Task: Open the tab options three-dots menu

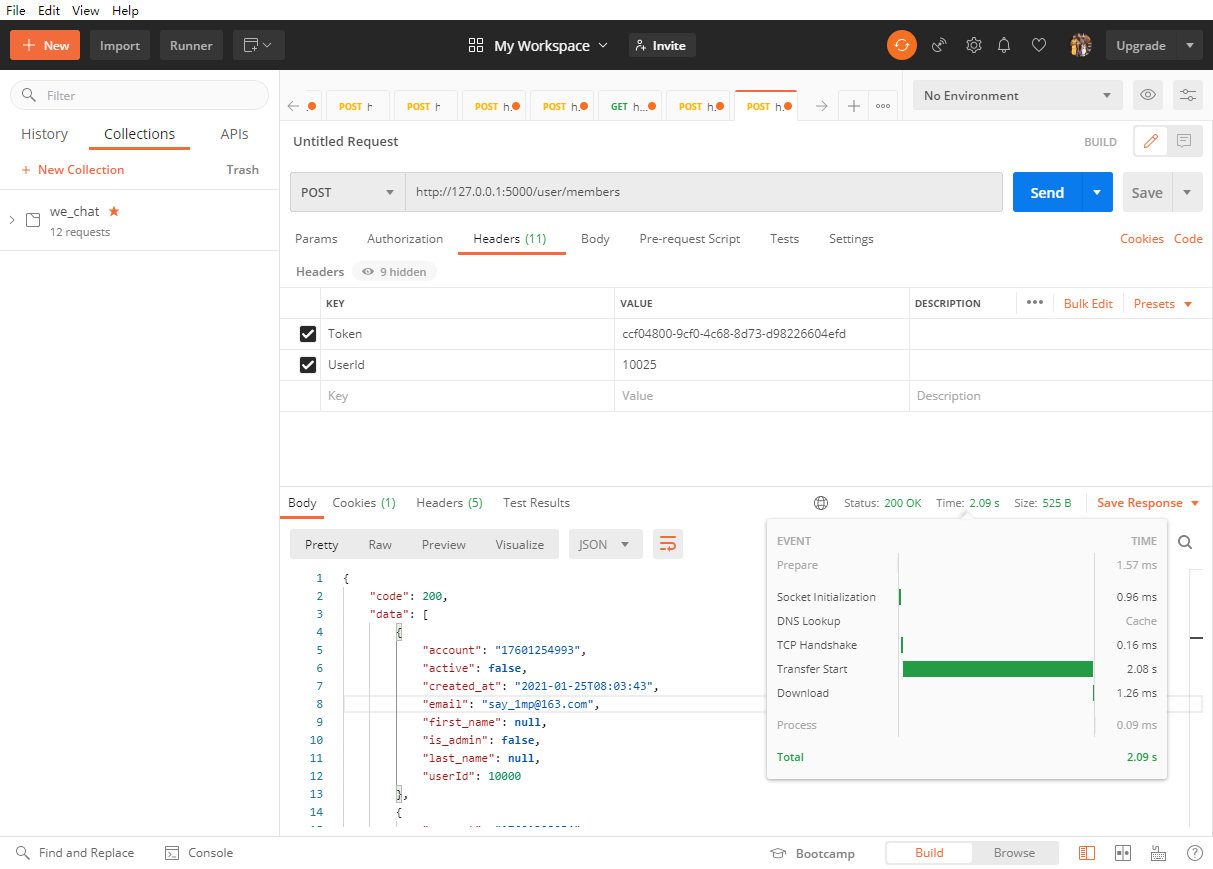Action: coord(883,106)
